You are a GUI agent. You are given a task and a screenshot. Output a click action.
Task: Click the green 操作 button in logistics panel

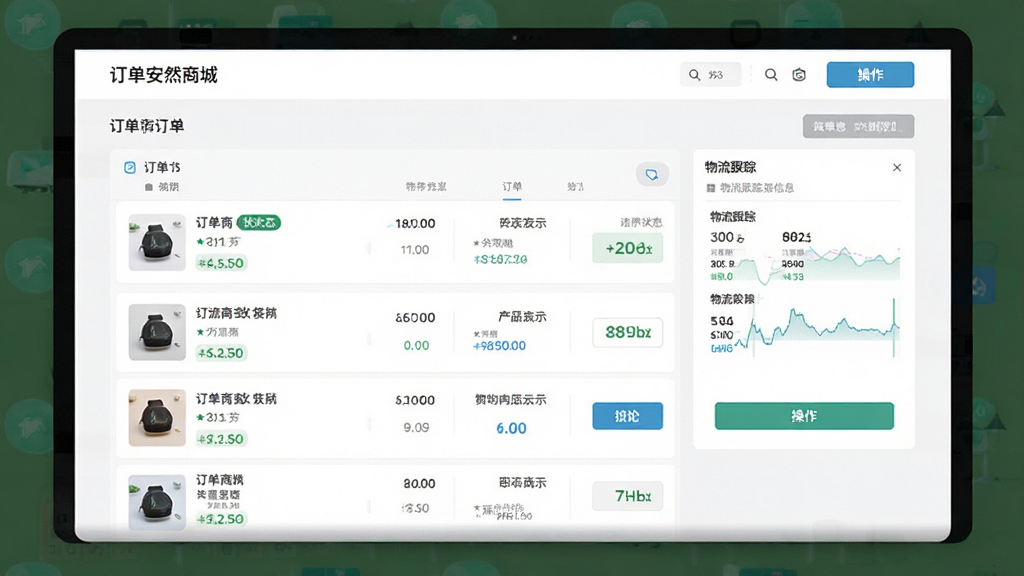[804, 416]
